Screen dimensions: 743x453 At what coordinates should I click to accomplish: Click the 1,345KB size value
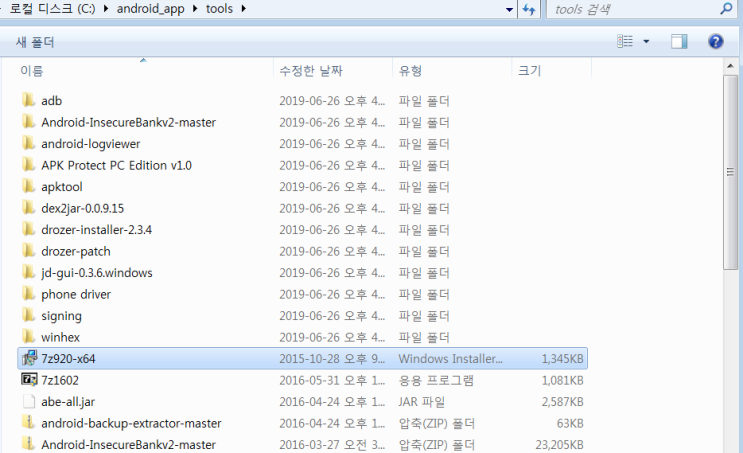(x=562, y=359)
